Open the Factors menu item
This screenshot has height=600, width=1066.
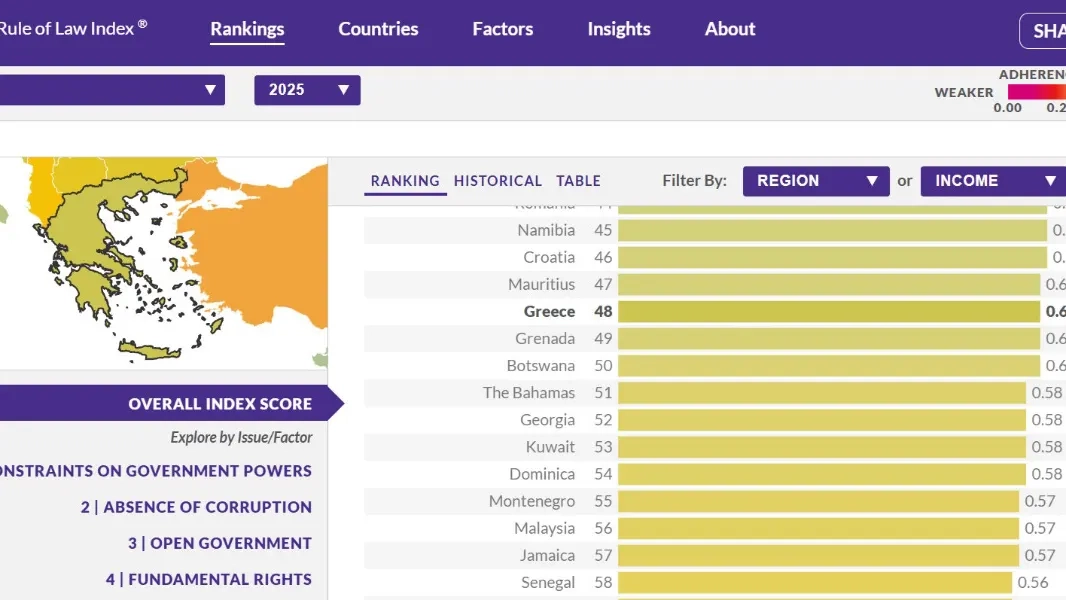[x=502, y=29]
